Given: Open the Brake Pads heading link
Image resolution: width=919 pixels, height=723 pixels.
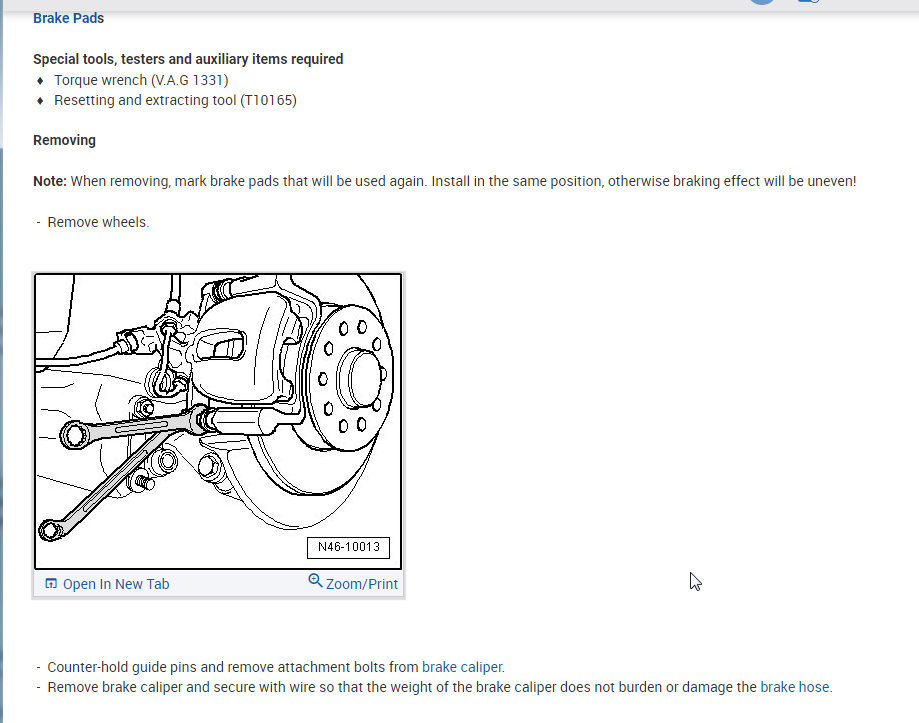Looking at the screenshot, I should click(68, 18).
